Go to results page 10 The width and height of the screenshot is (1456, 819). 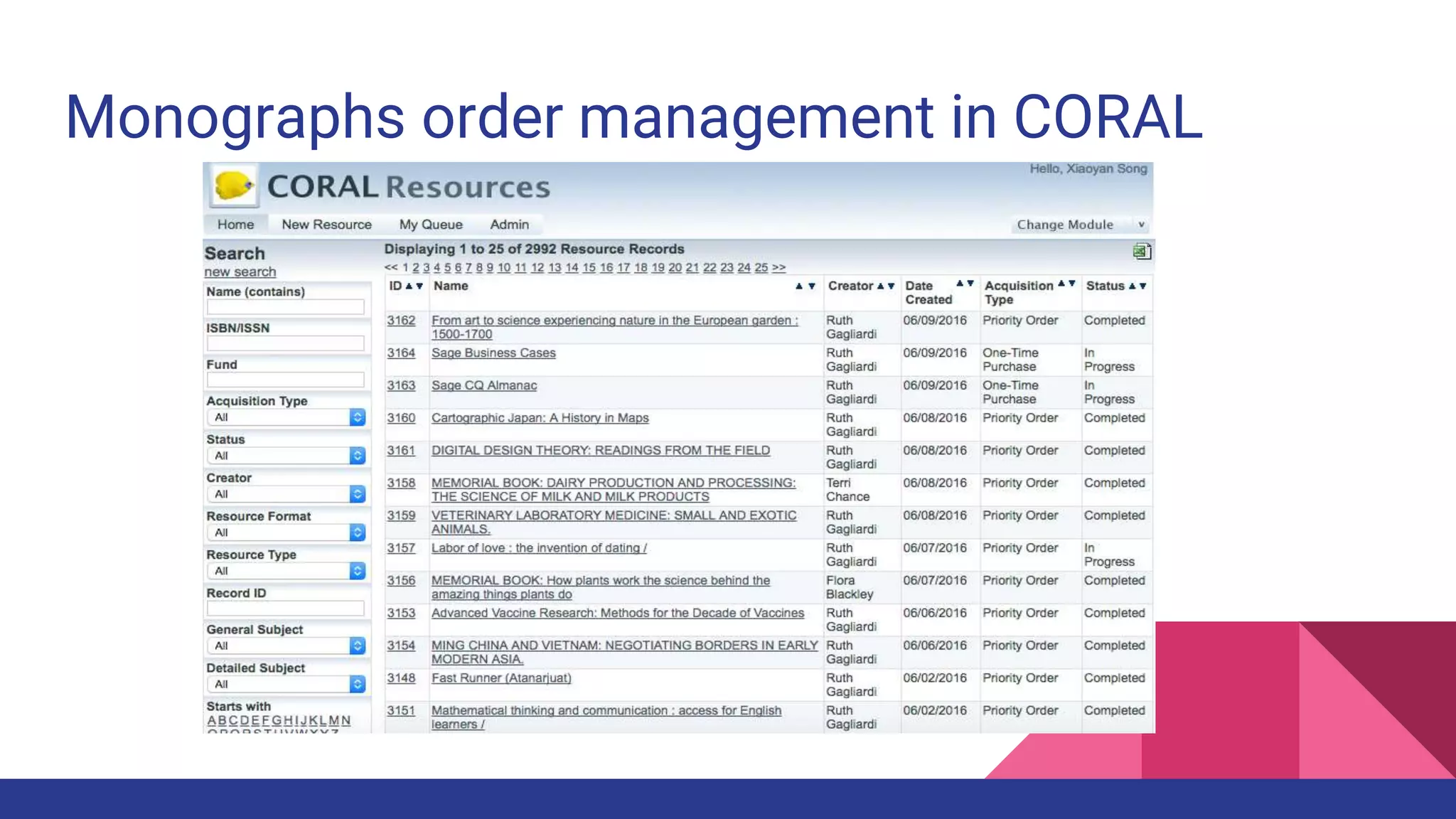click(x=504, y=268)
